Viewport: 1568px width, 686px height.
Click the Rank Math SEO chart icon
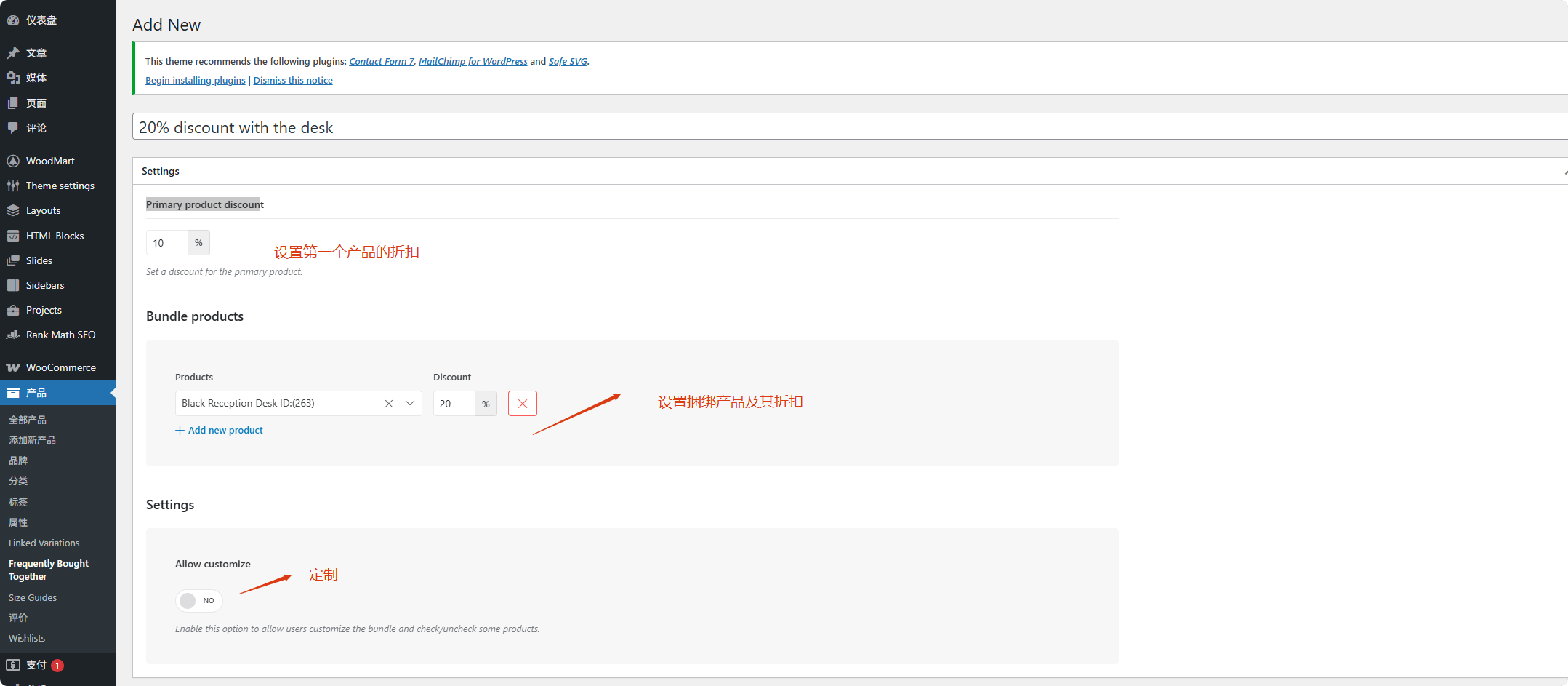coord(13,335)
